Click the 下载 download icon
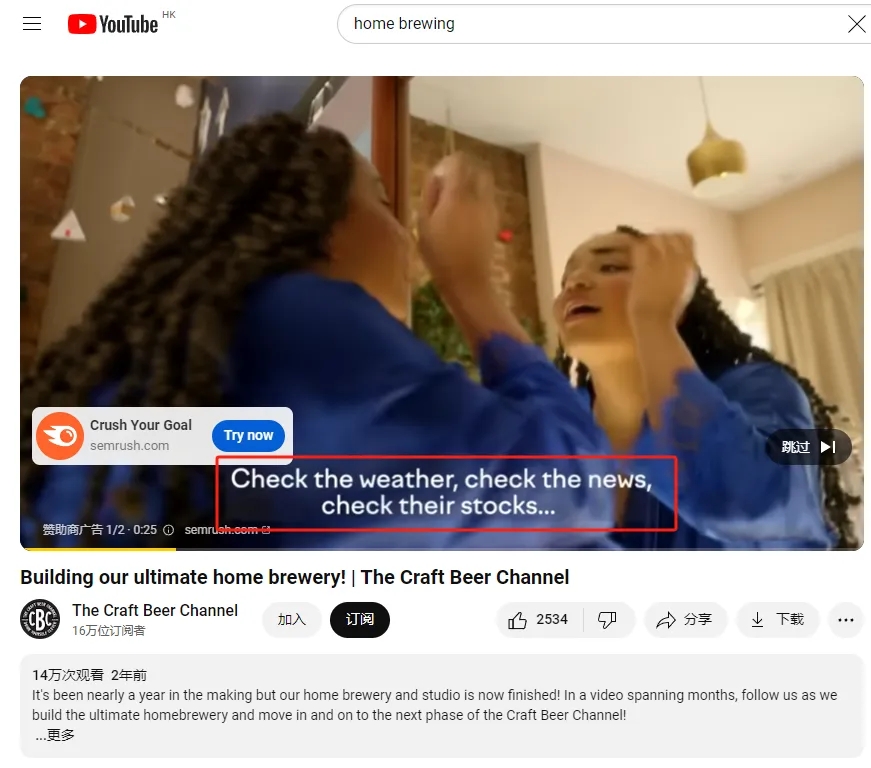The height and width of the screenshot is (768, 871). (778, 620)
